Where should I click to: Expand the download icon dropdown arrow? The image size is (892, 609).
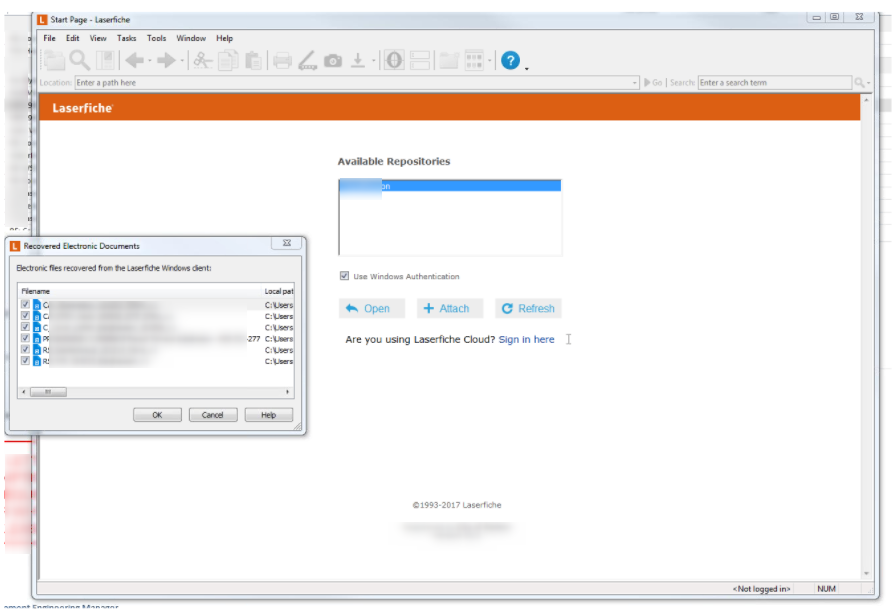(373, 61)
